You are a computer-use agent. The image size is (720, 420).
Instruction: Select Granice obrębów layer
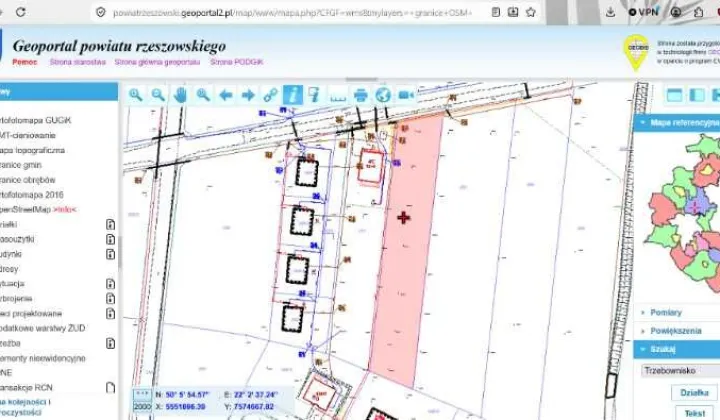[x=28, y=180]
